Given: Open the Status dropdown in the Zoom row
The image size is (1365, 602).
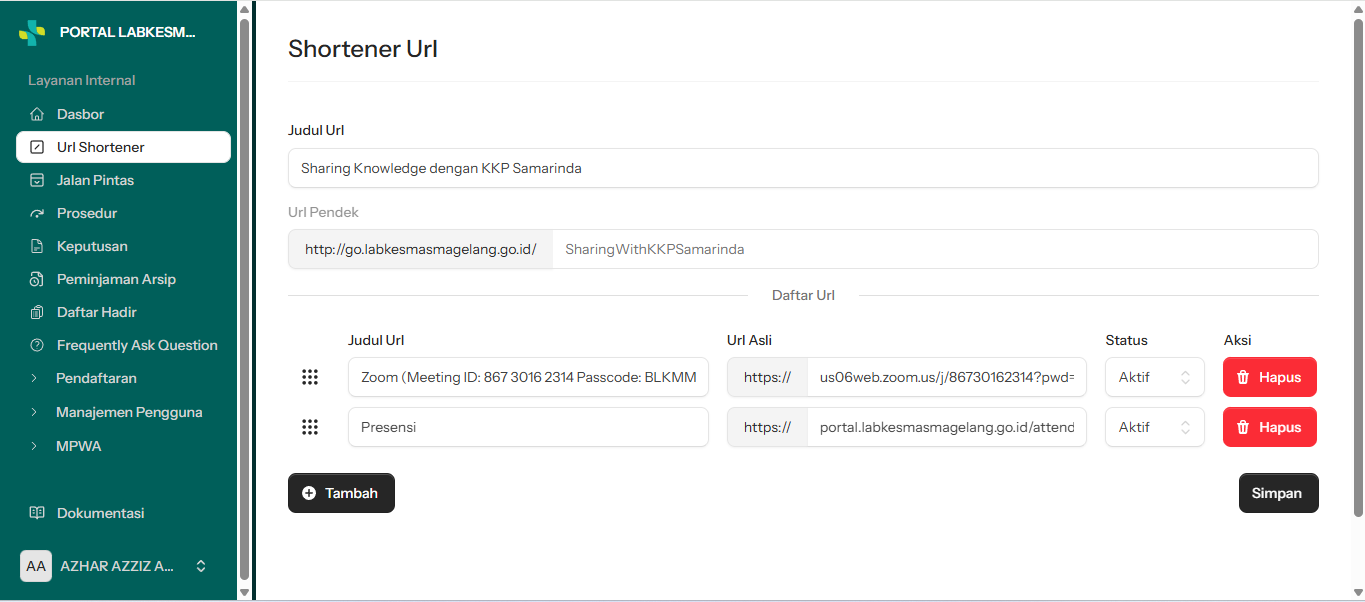Looking at the screenshot, I should tap(1155, 377).
